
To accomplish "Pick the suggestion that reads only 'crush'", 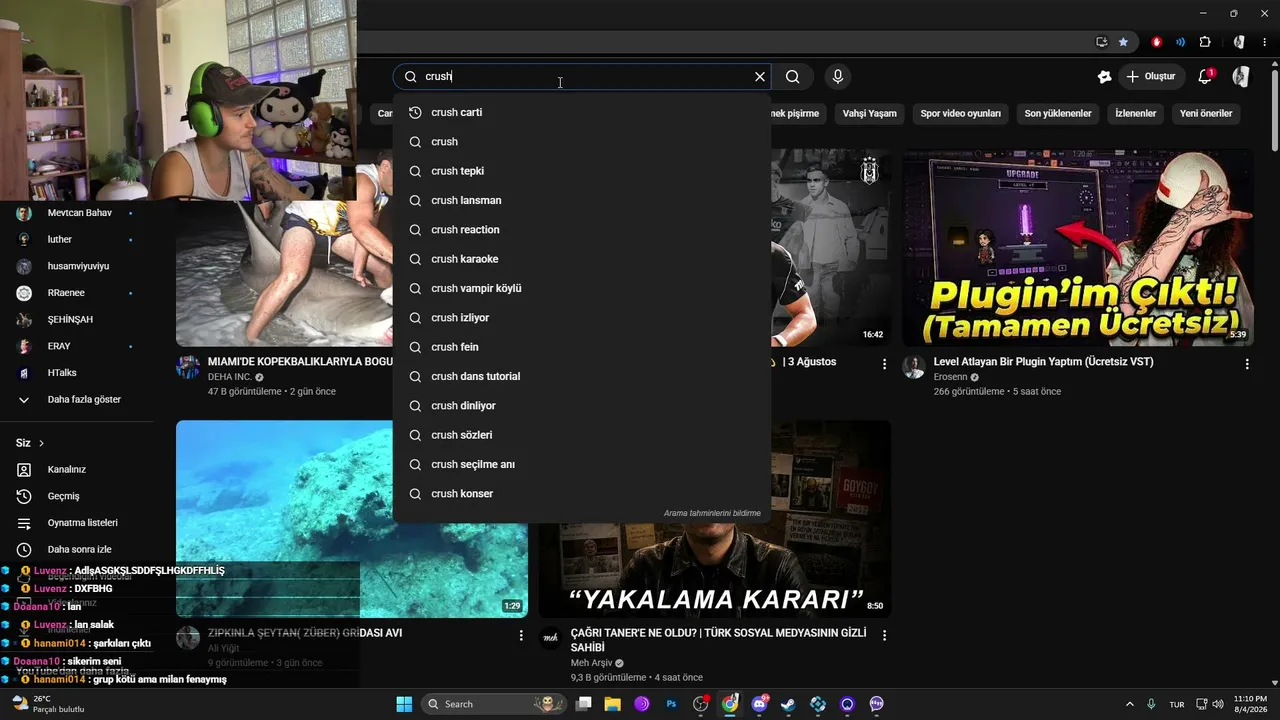I will click(x=582, y=142).
